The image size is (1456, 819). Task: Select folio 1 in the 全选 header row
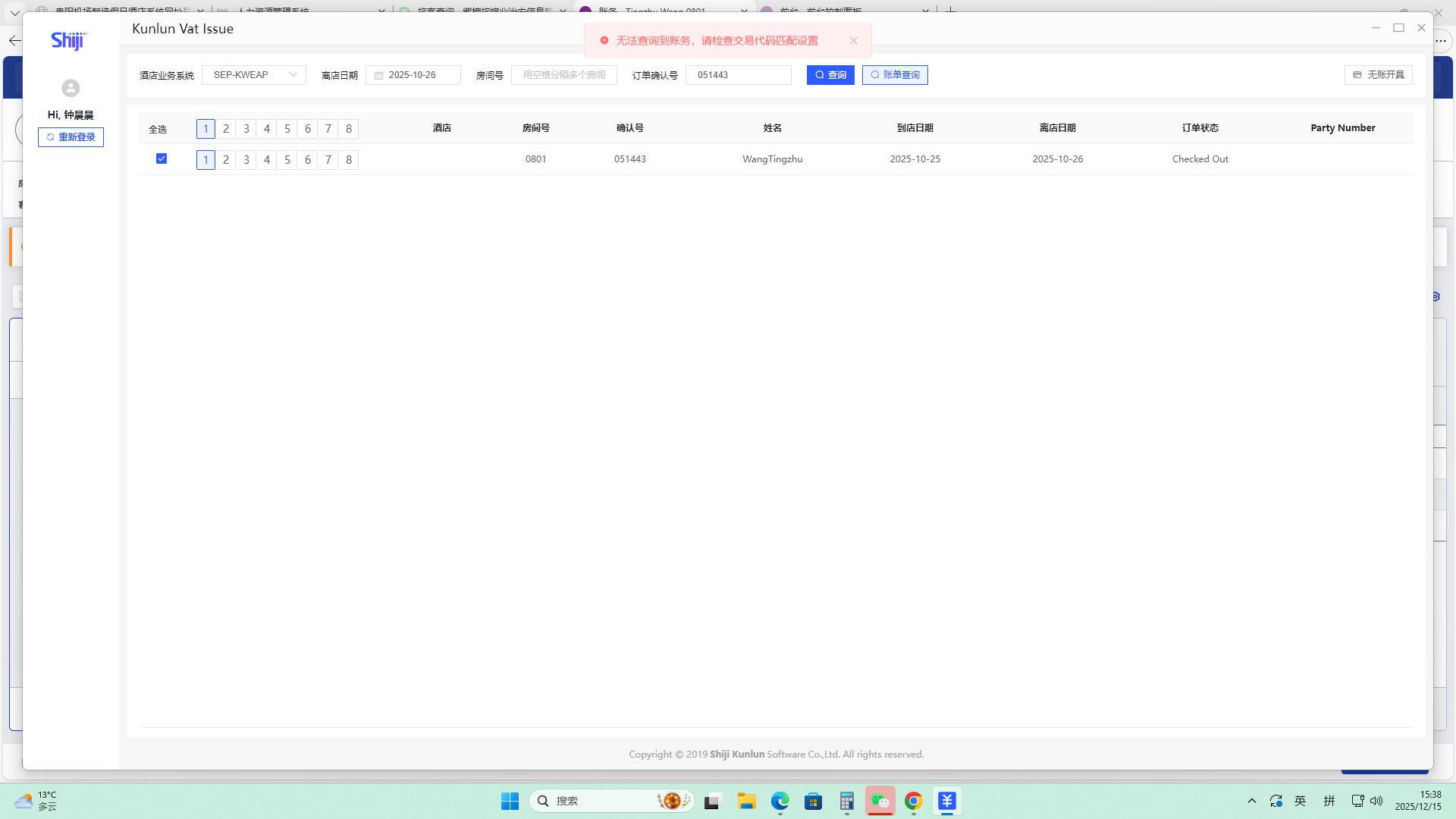point(206,129)
